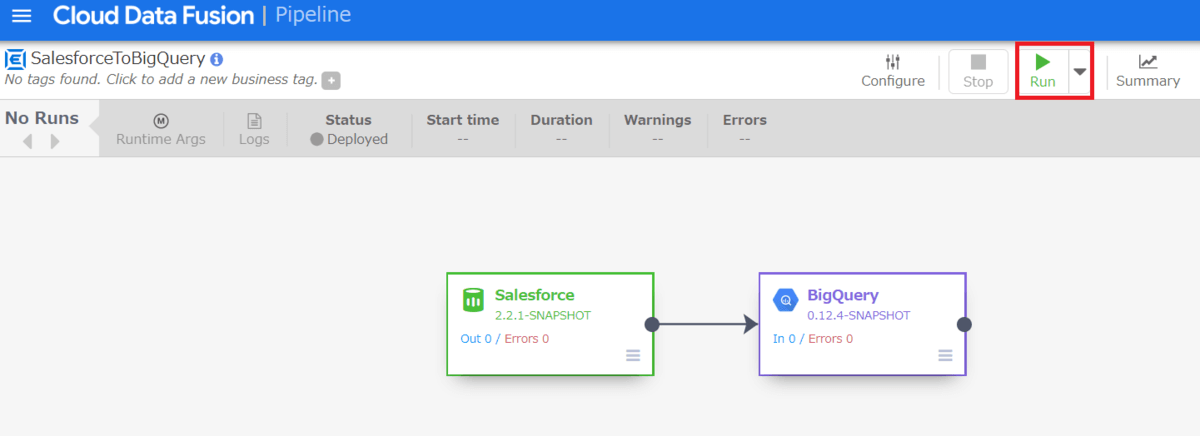
Task: View the pipeline Logs
Action: [254, 129]
